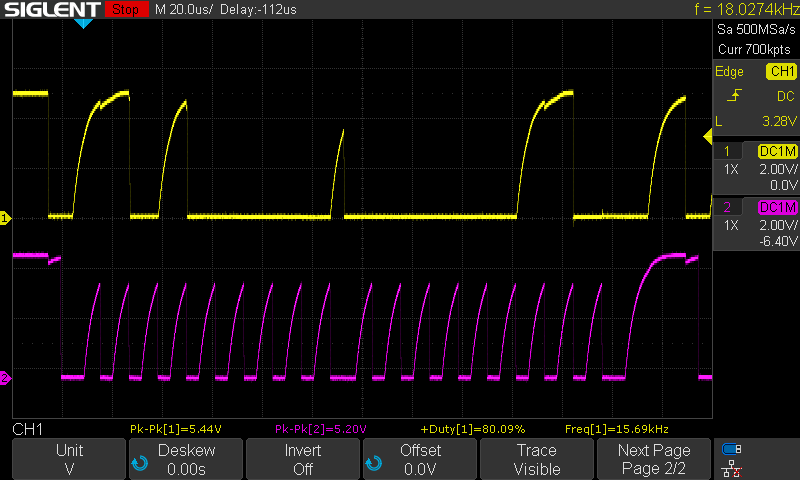
Task: Click the channel 2 ground marker
Action: [x=5, y=378]
